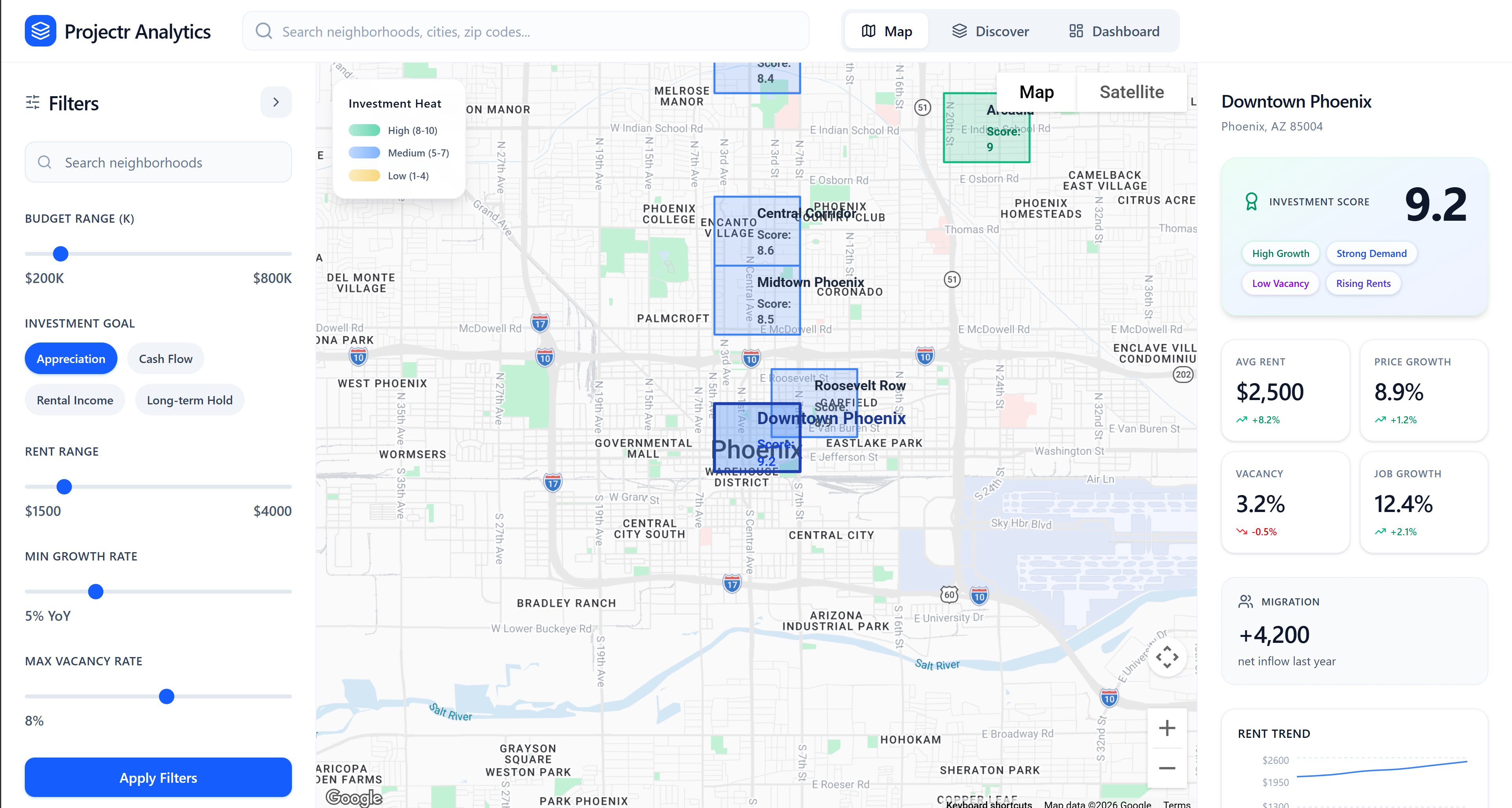Click Interstate 17 shield near McDowell Rd
Screen dimensions: 1512x808
(540, 323)
